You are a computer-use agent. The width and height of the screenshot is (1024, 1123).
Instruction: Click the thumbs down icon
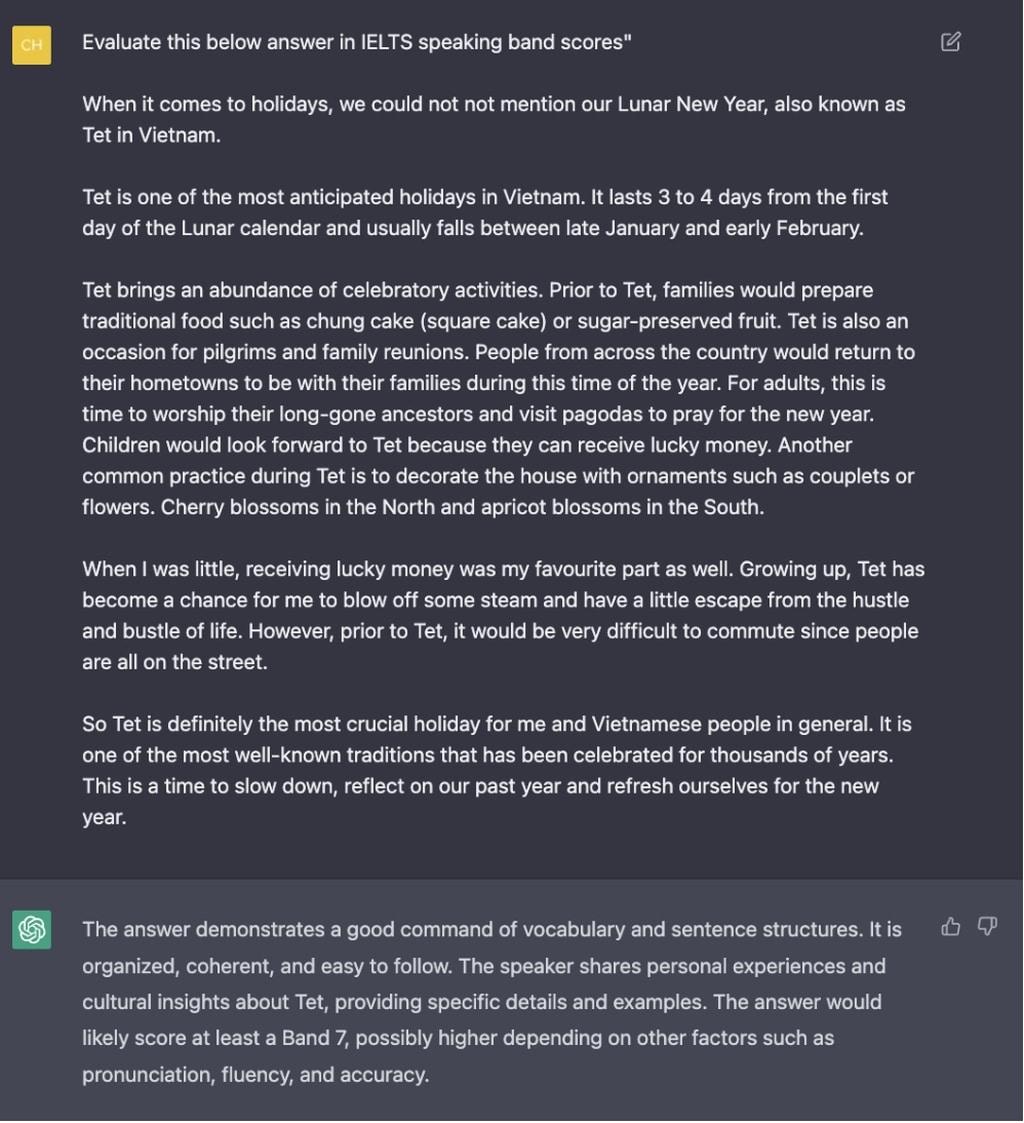tap(987, 927)
